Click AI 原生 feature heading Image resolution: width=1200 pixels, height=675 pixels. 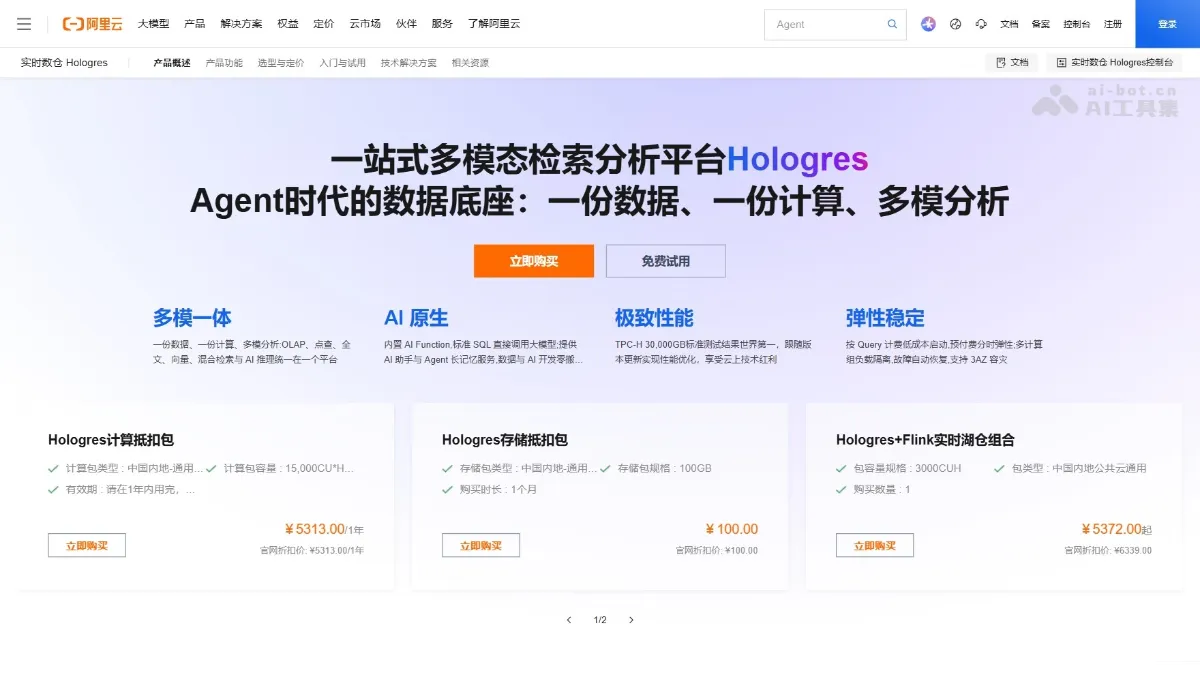click(416, 318)
